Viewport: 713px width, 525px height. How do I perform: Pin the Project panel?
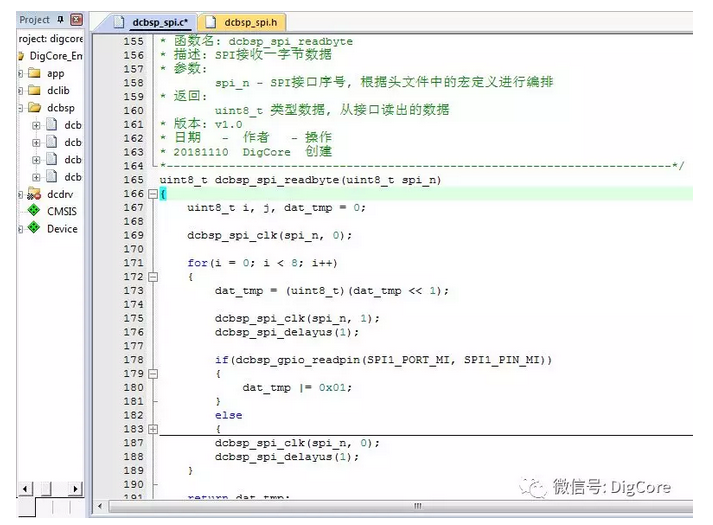point(60,20)
